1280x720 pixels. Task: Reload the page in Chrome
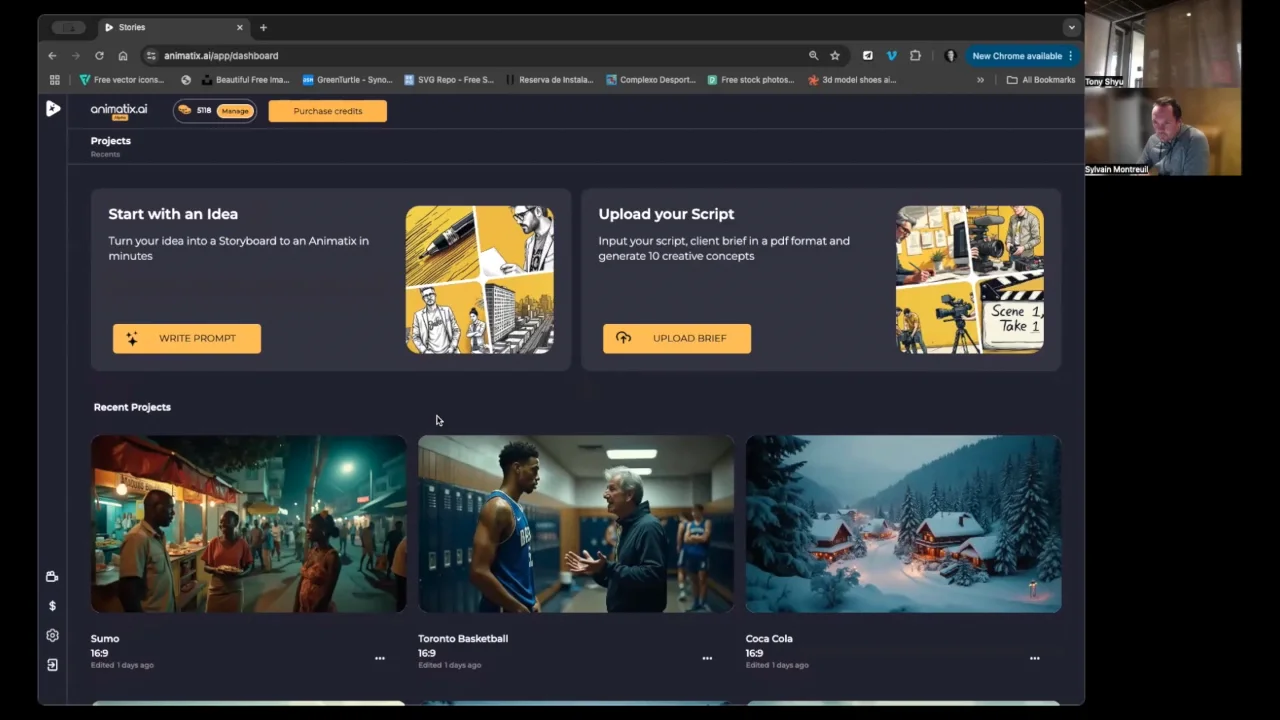click(99, 56)
